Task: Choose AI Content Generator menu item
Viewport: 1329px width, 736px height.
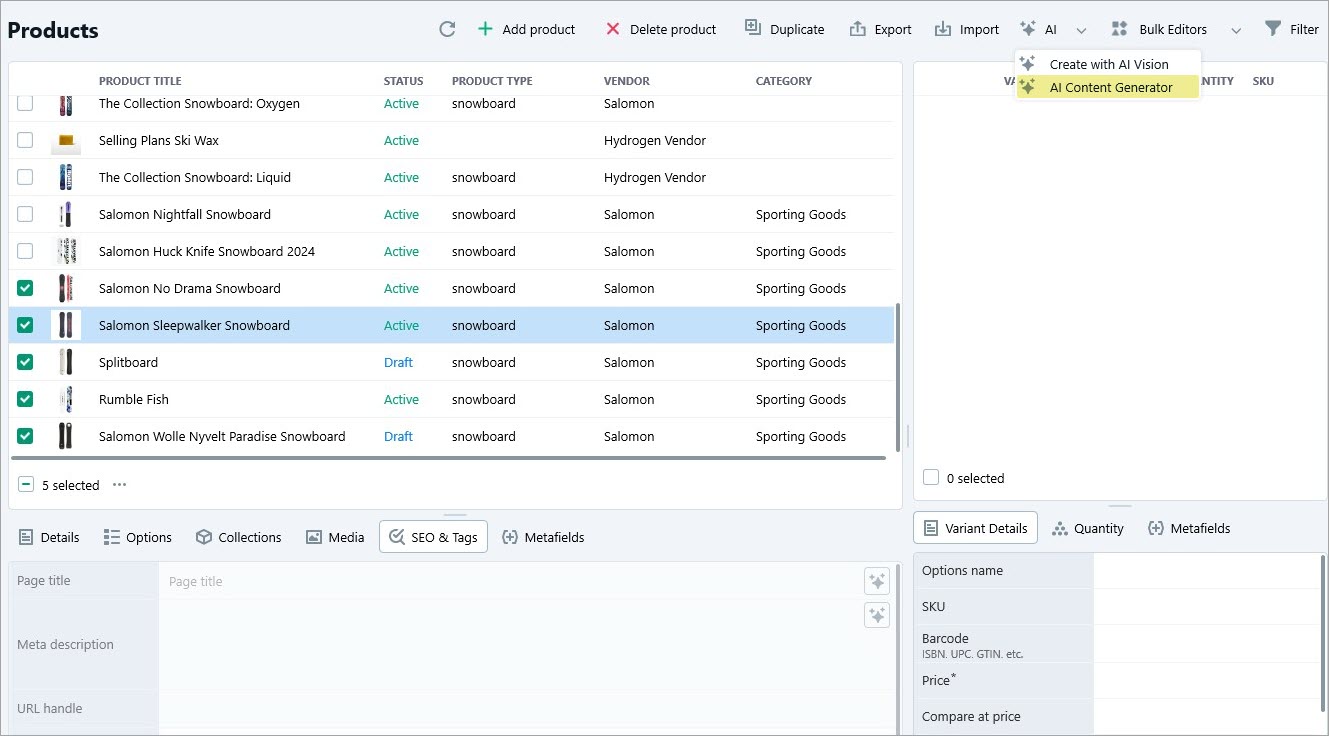Action: pos(1108,87)
